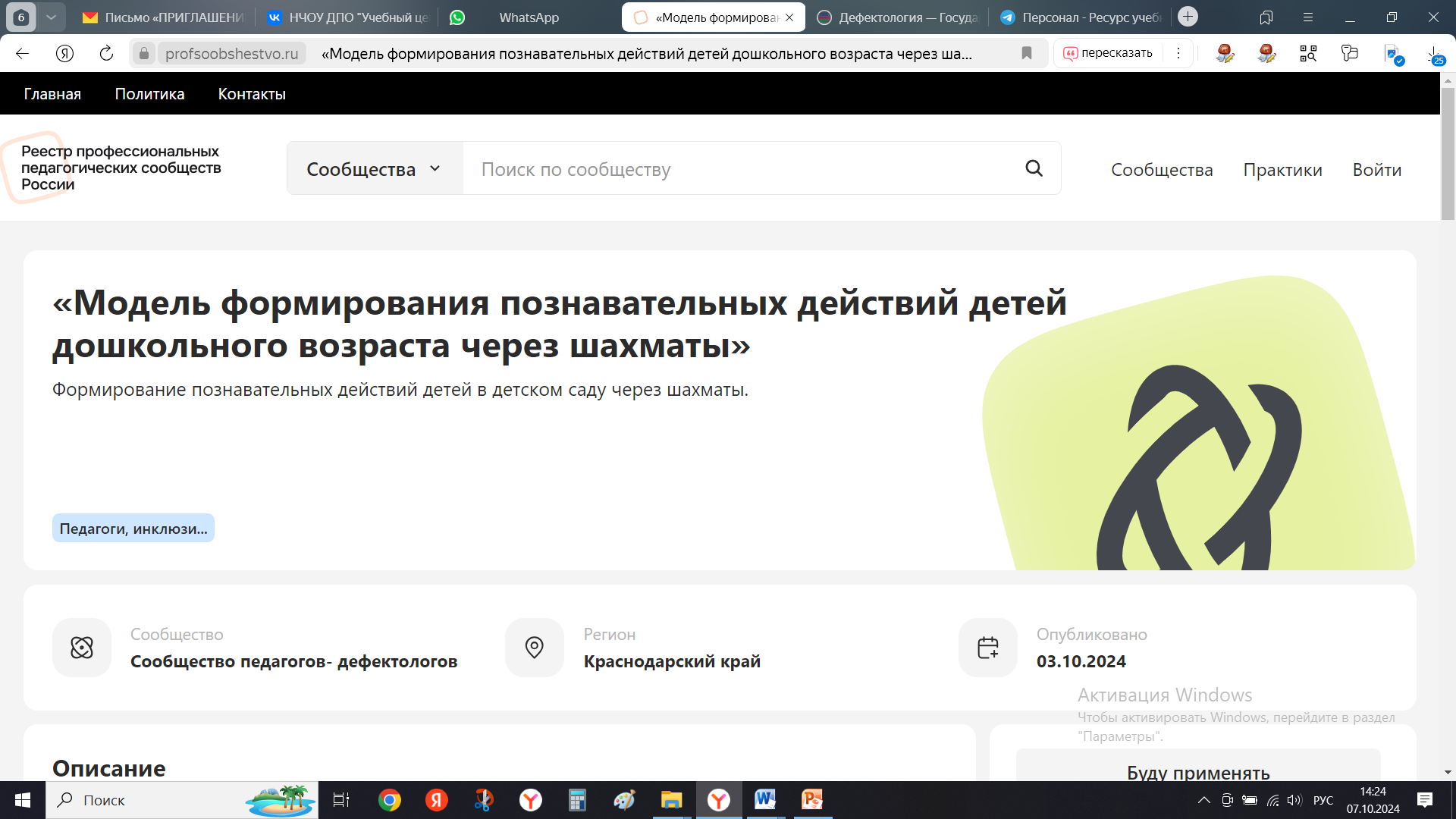Click the calendar icon beside Опубликовано
Viewport: 1456px width, 819px height.
988,648
